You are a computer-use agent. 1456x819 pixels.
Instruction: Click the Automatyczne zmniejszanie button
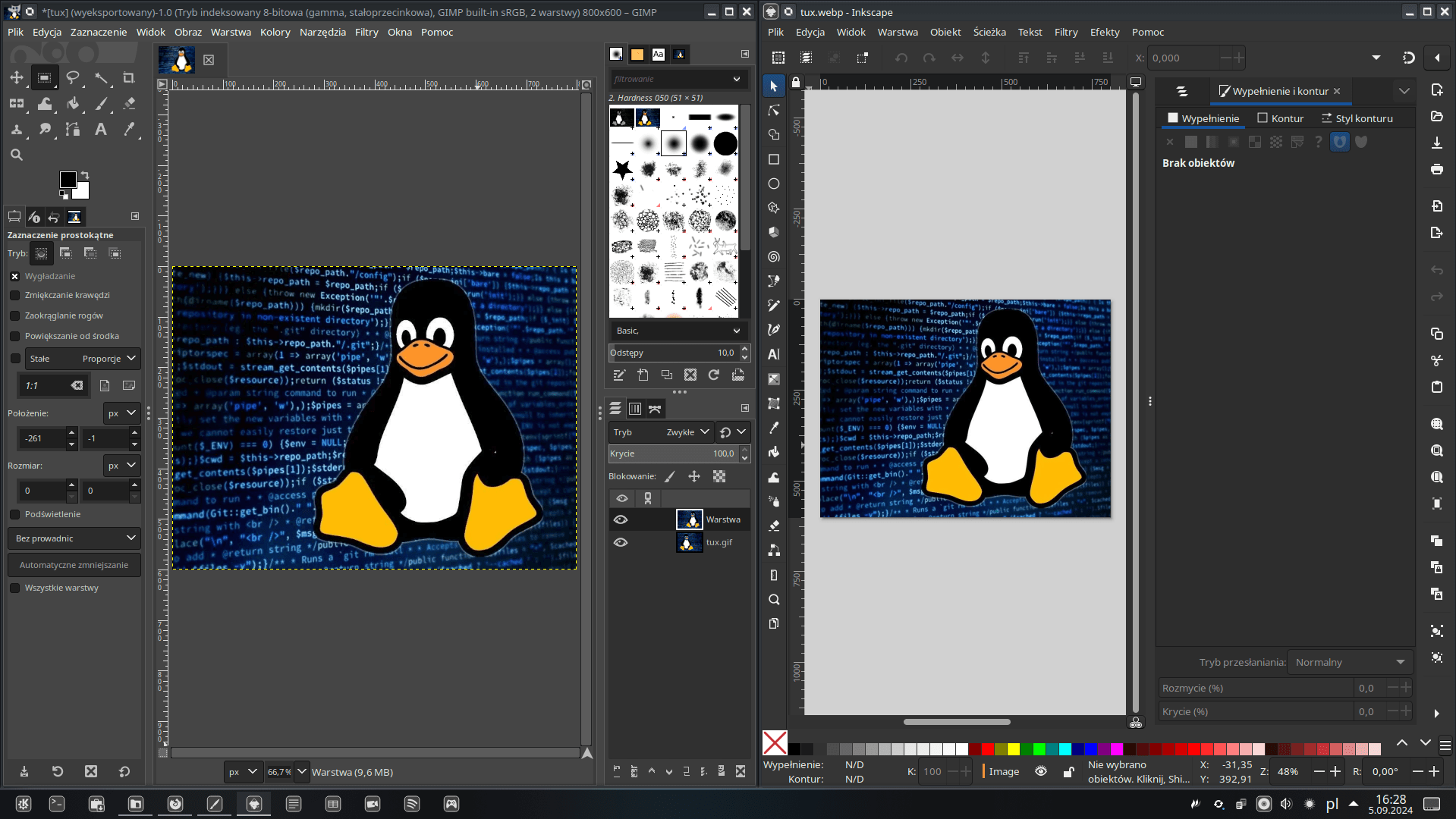pyautogui.click(x=74, y=565)
